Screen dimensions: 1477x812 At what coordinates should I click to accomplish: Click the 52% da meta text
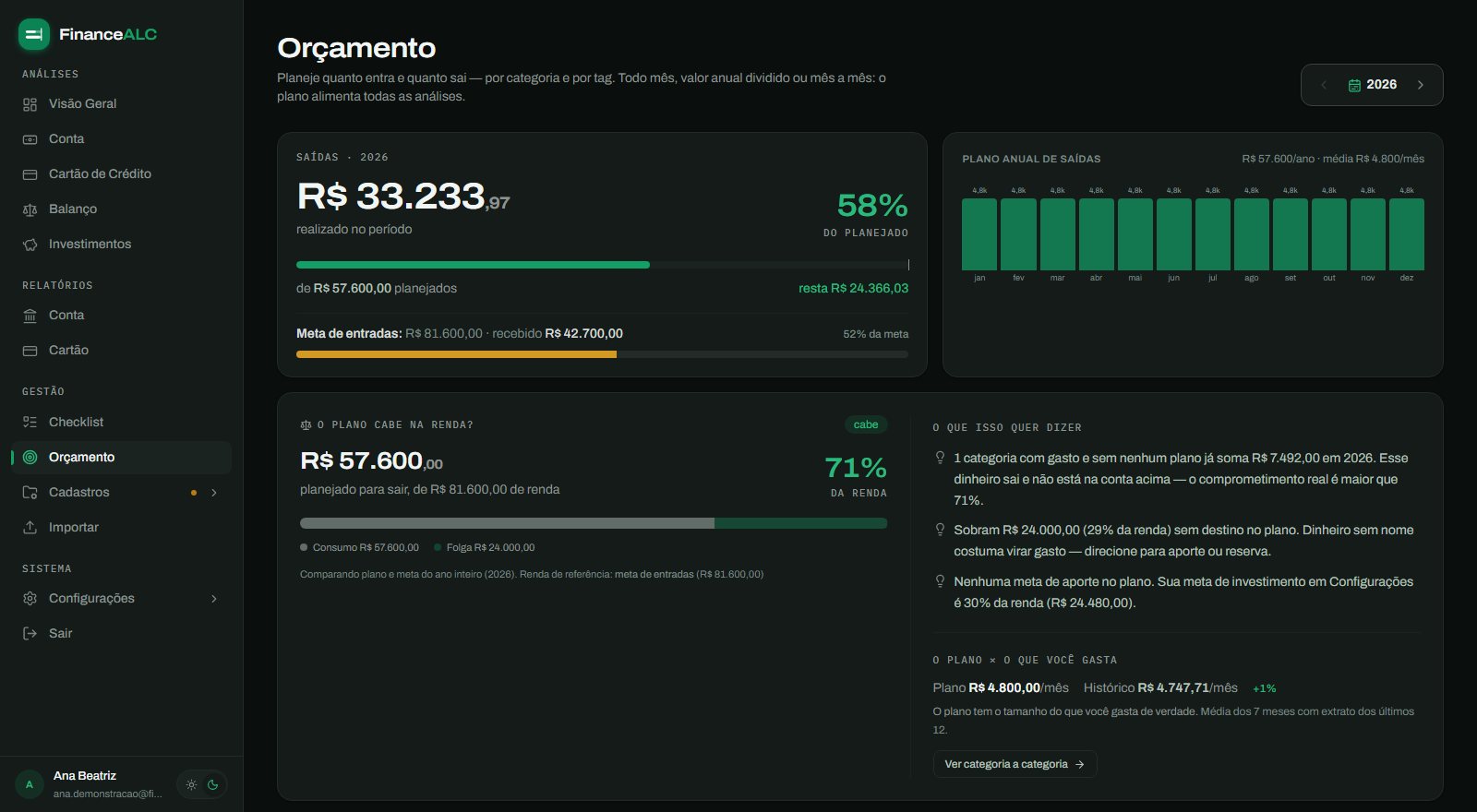(875, 334)
